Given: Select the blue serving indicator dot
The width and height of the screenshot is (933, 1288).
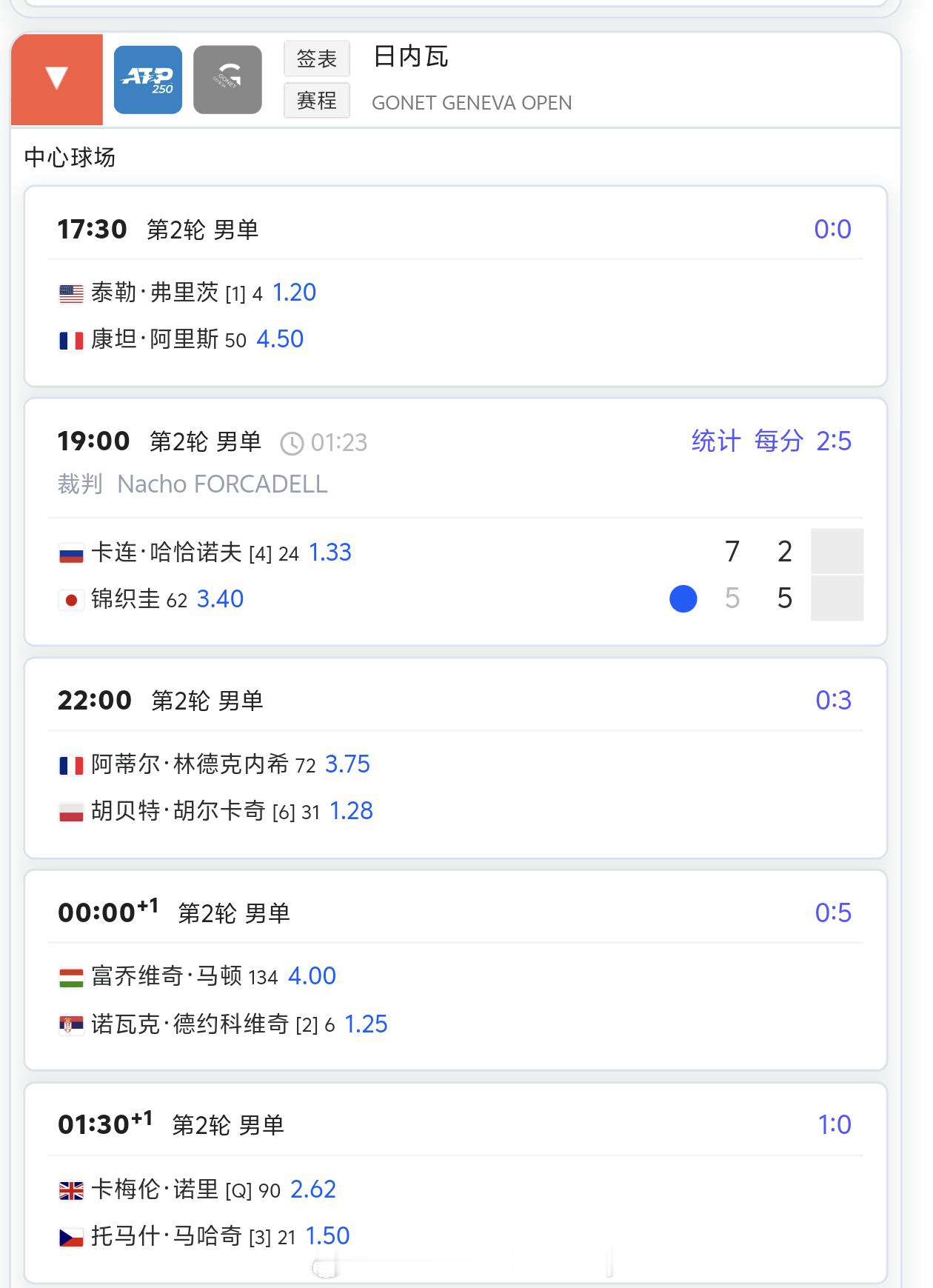Looking at the screenshot, I should (683, 598).
